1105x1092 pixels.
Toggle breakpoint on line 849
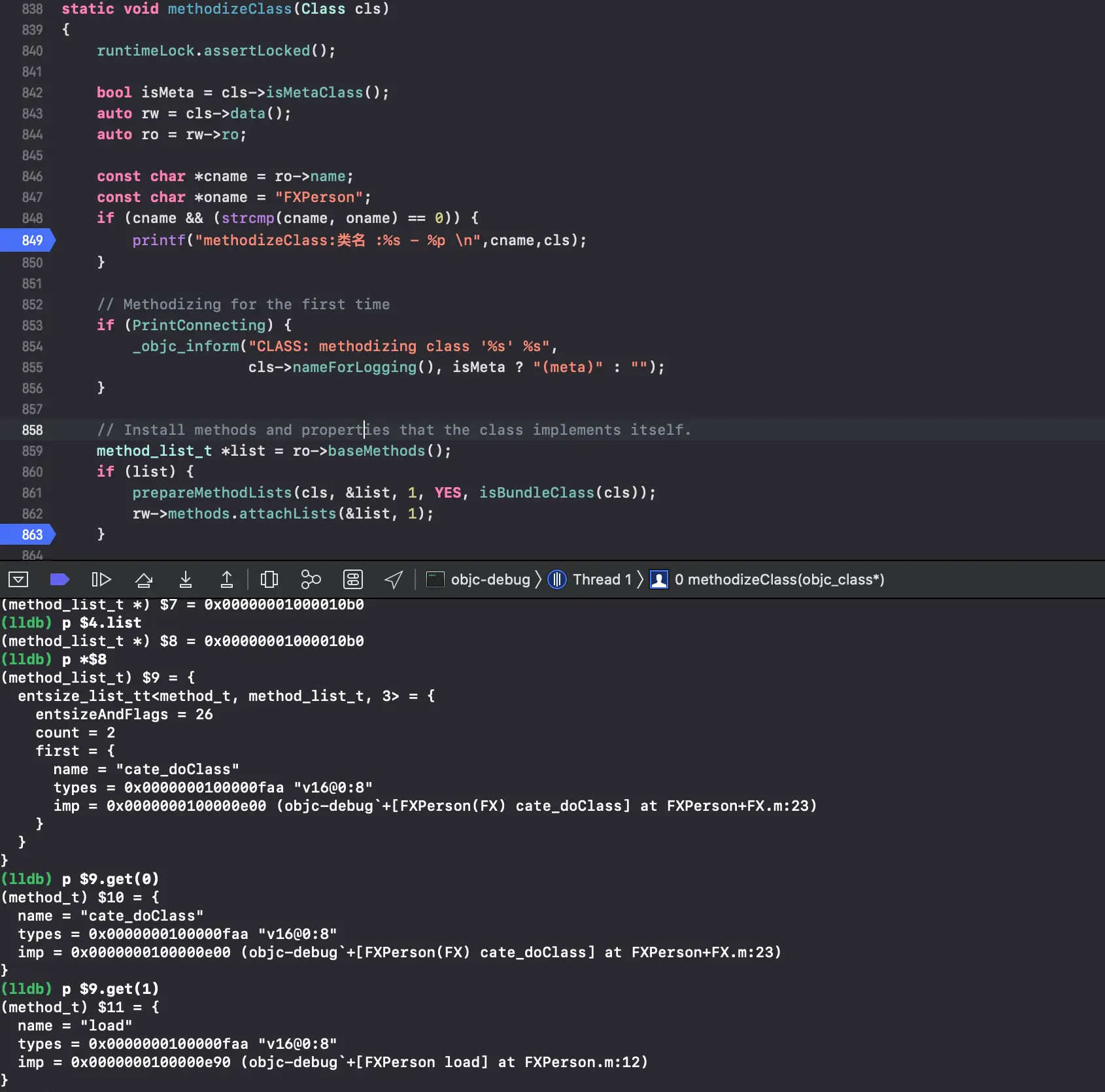[x=28, y=240]
